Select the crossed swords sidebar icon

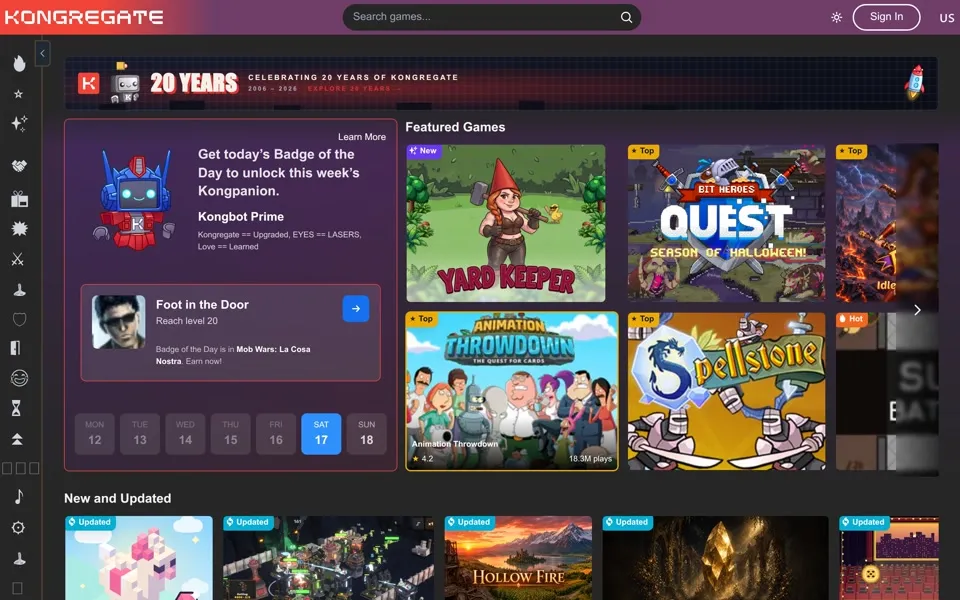[x=18, y=259]
